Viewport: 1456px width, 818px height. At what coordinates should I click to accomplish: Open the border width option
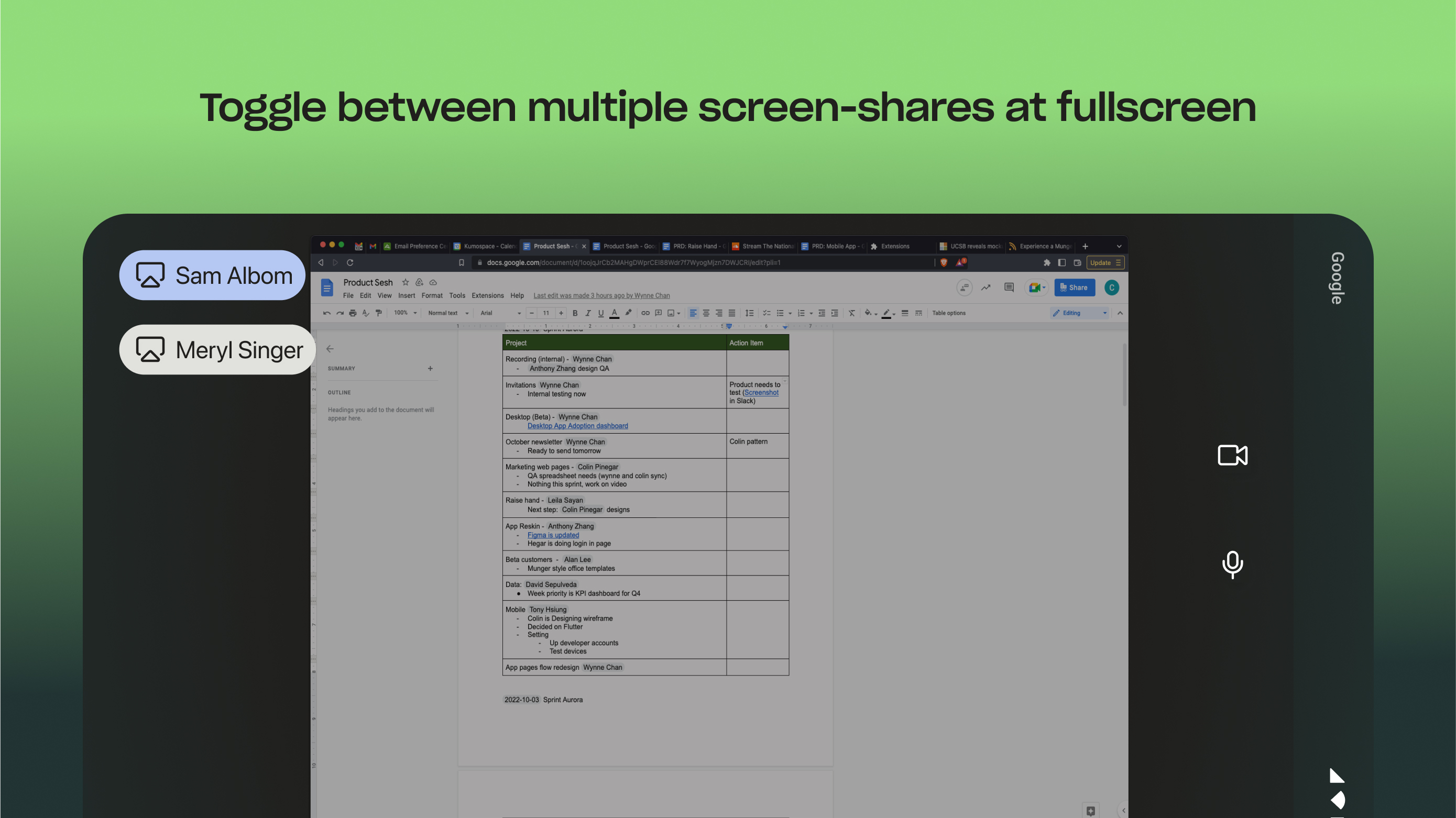(905, 313)
